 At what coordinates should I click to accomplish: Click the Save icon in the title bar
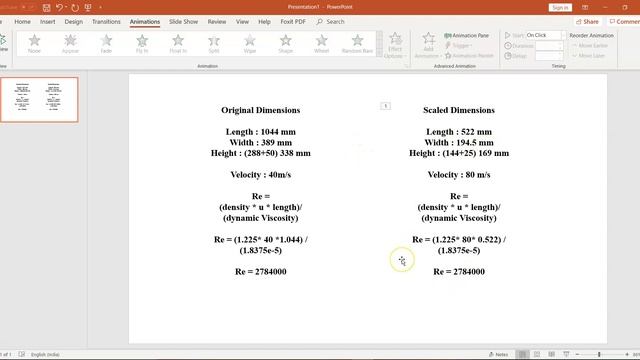pos(46,7)
